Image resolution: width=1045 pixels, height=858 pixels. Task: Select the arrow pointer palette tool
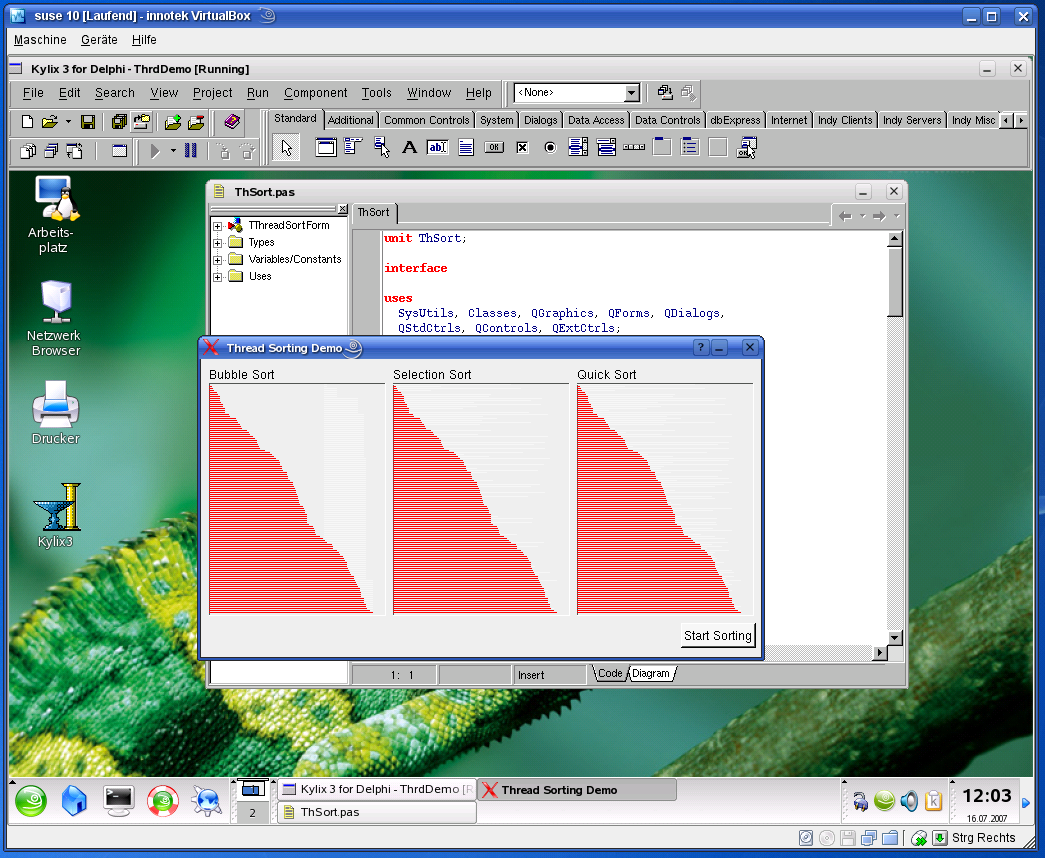pyautogui.click(x=286, y=148)
